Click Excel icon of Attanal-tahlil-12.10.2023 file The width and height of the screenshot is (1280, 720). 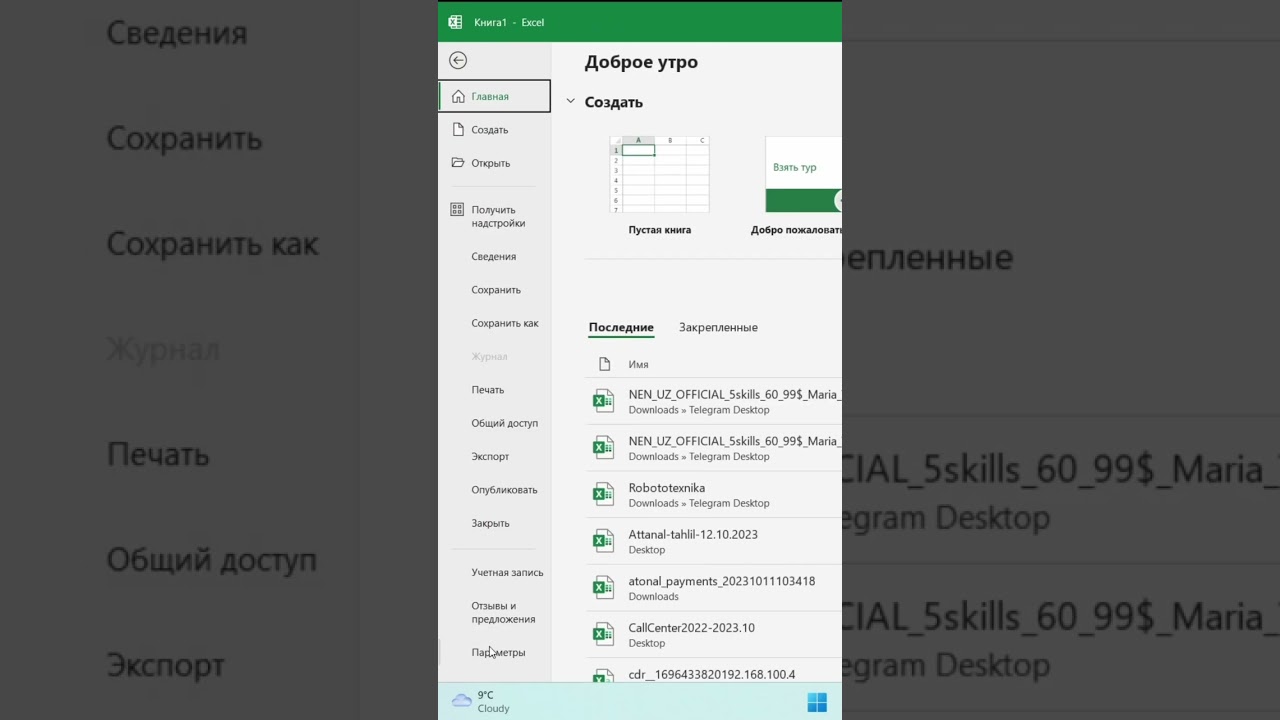[x=603, y=541]
